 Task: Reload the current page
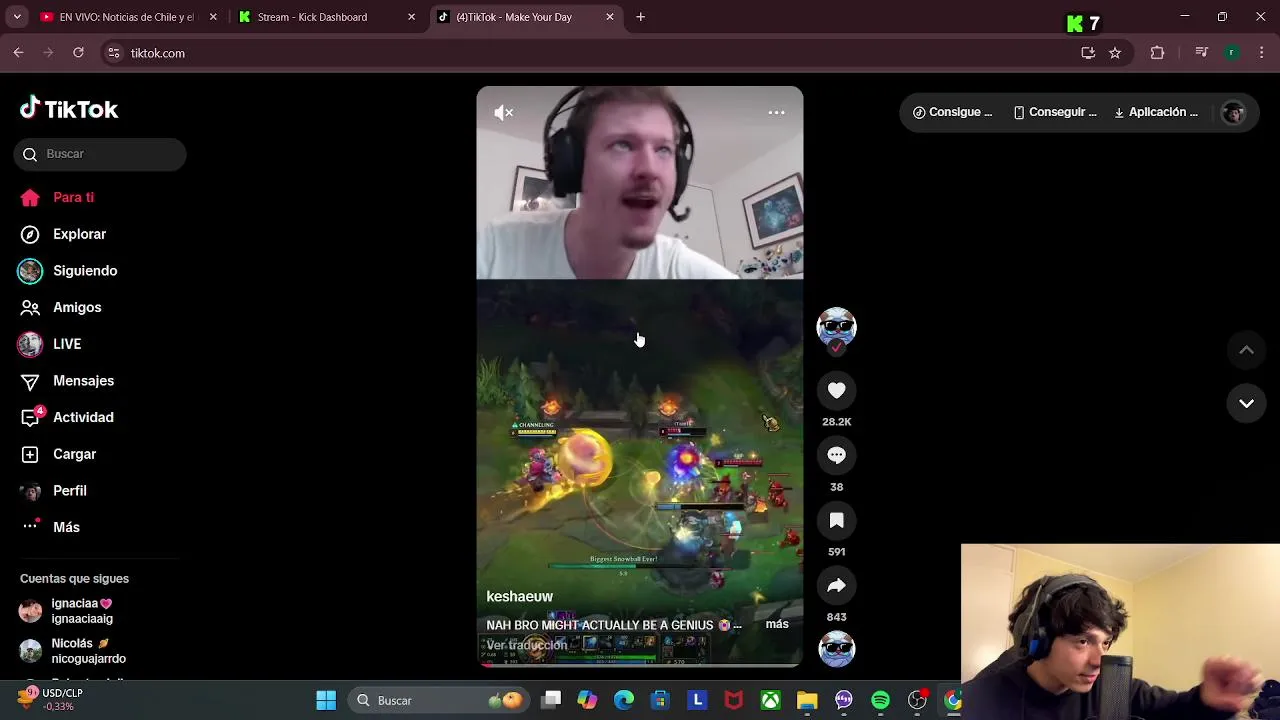pos(78,53)
